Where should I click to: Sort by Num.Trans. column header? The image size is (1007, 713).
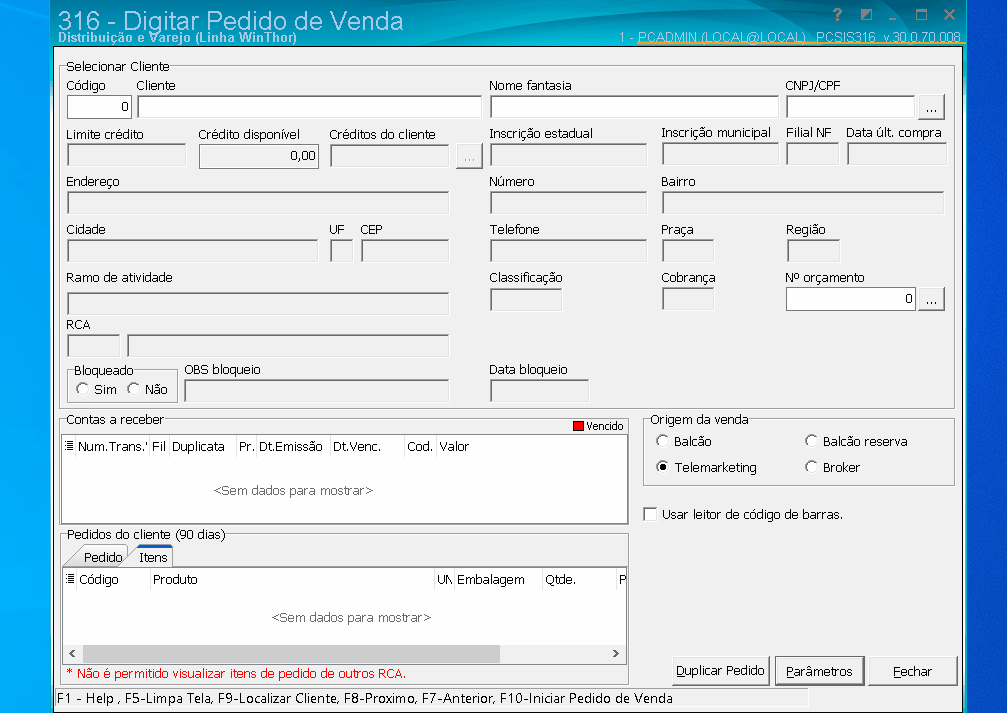pyautogui.click(x=112, y=446)
